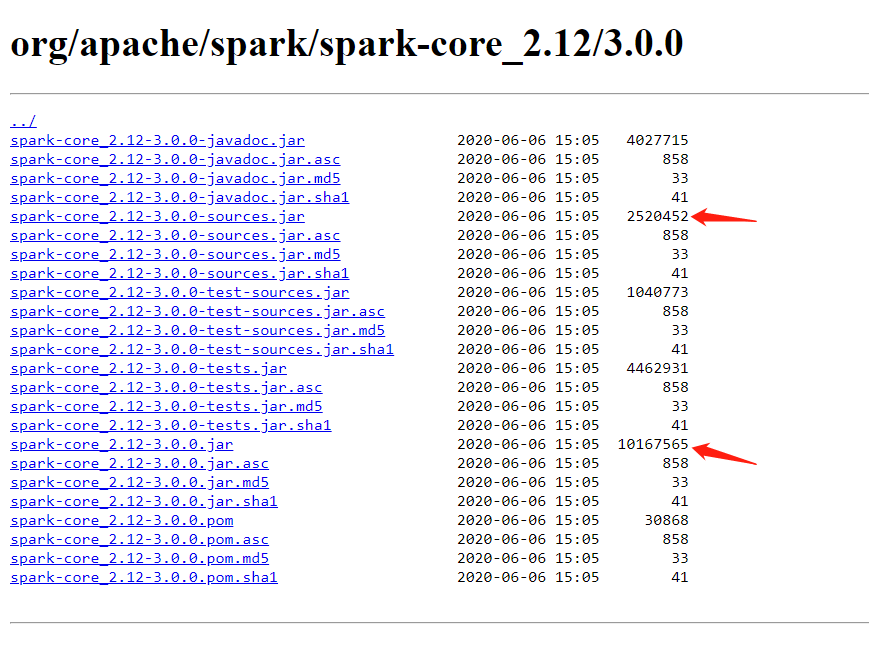Open spark-core_2.12-3.0.0-test-sources.jar.sha1 link
869x653 pixels.
(202, 349)
